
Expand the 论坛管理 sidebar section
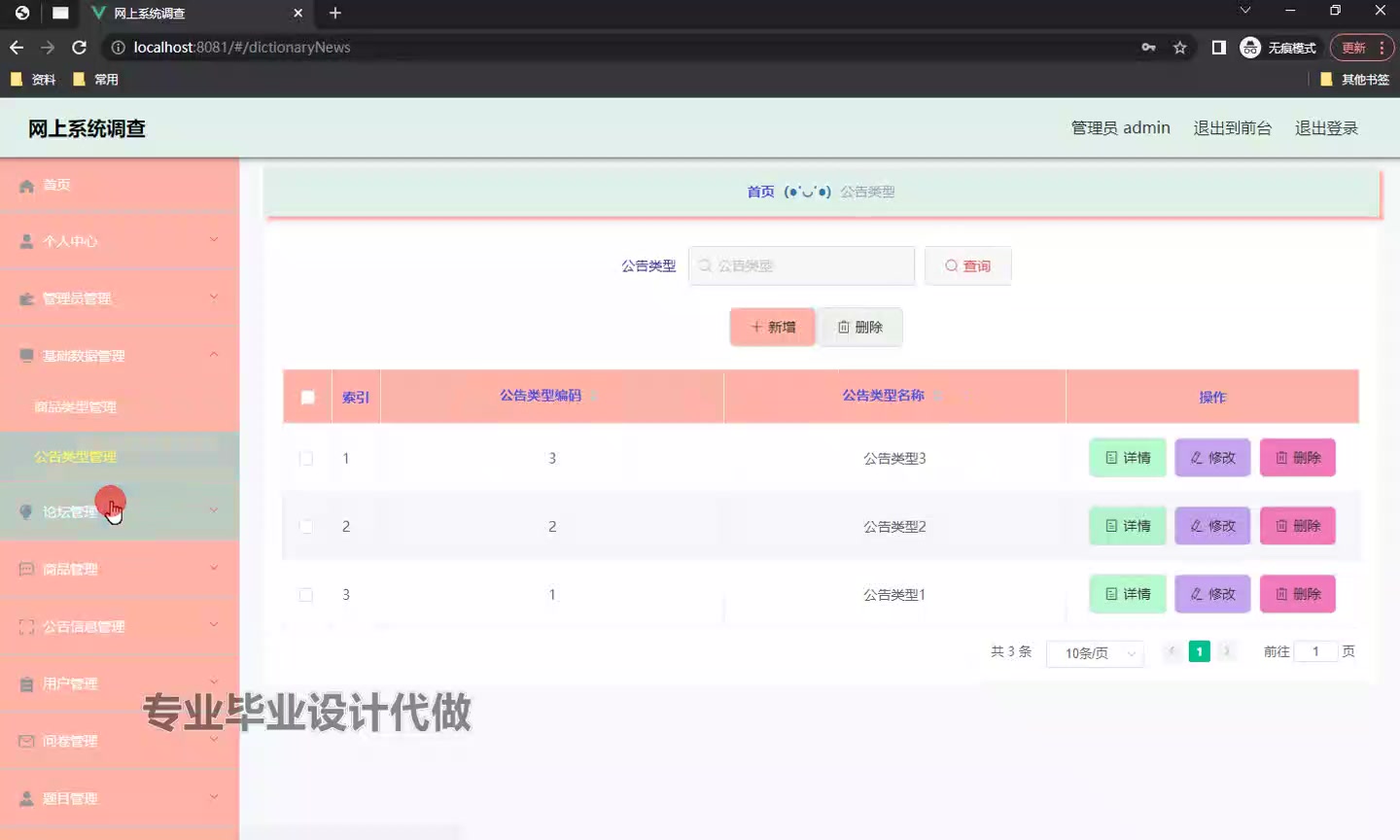213,509
